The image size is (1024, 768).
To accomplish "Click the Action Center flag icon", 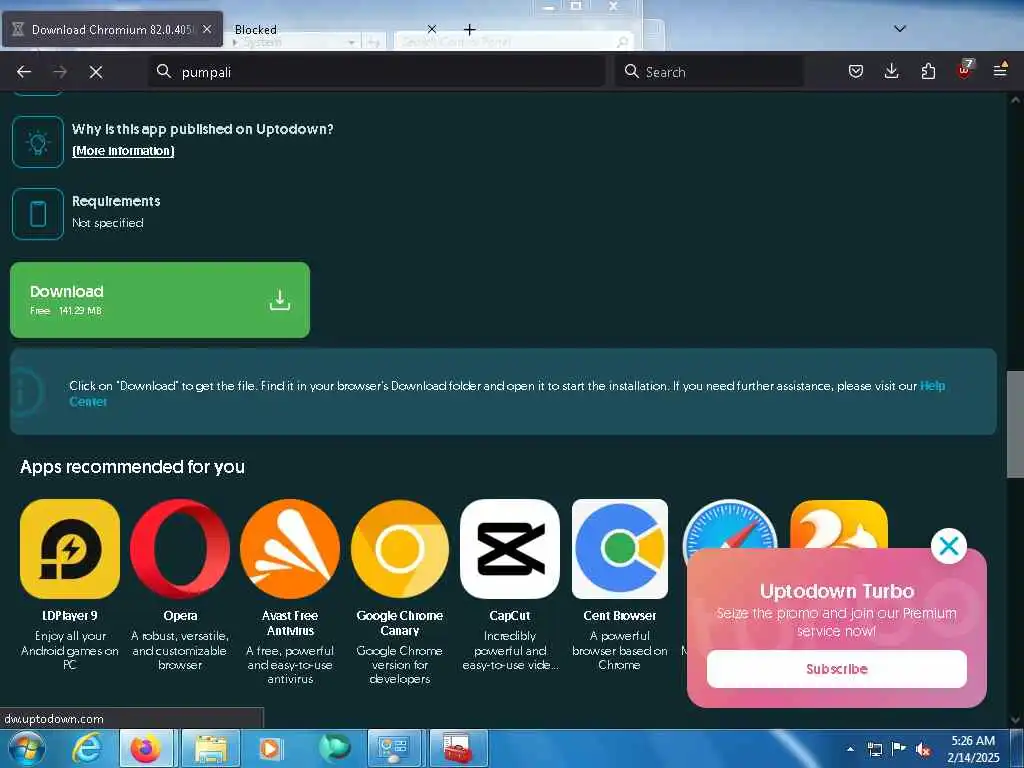I will tap(899, 749).
